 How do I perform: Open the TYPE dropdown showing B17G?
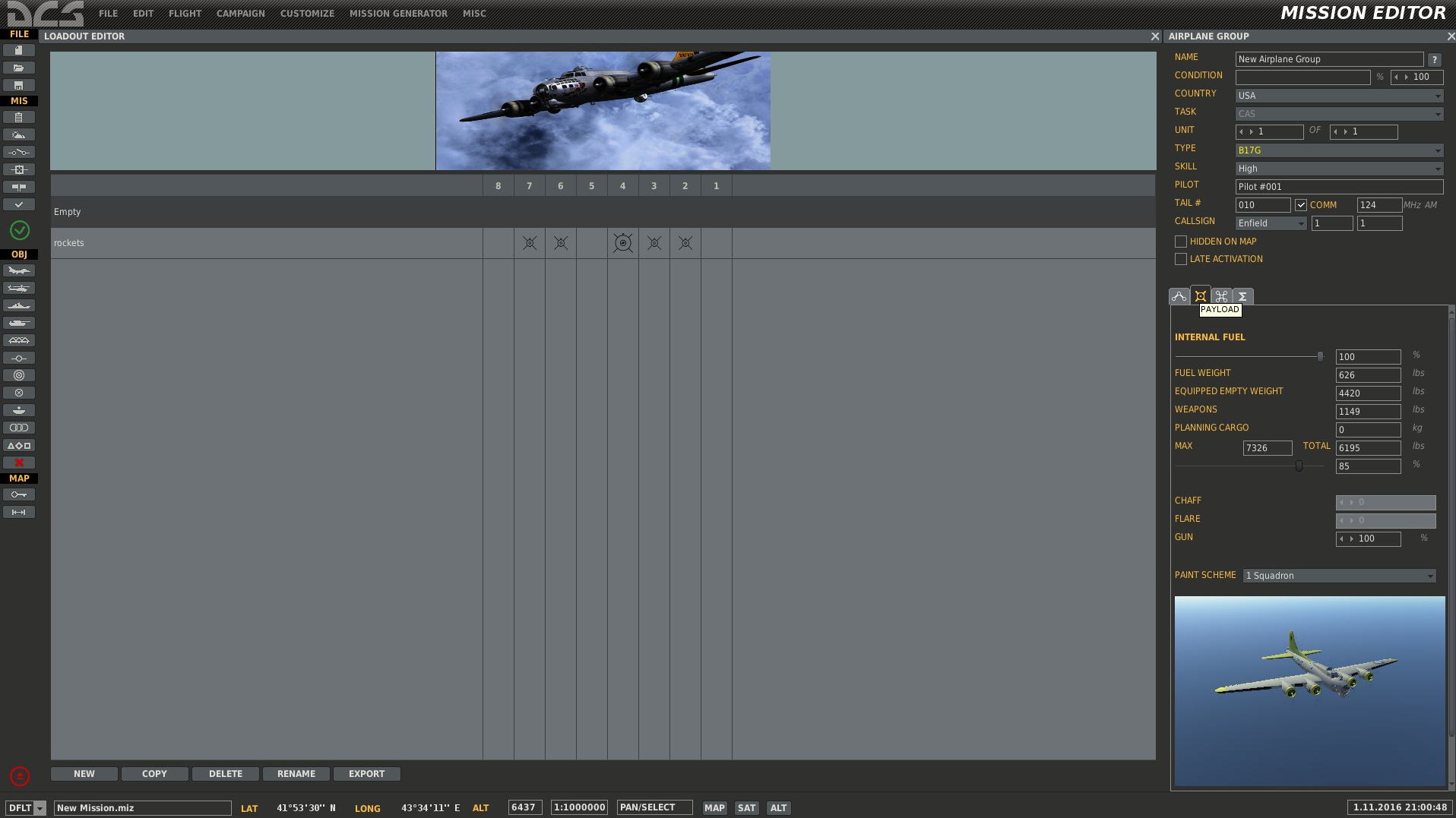tap(1339, 150)
